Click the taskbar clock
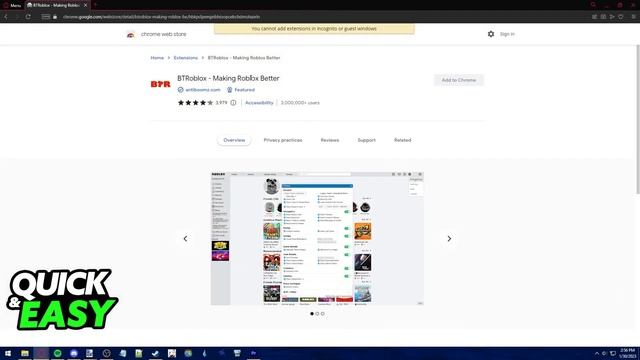Screen dimensions: 640x360 coord(627,353)
